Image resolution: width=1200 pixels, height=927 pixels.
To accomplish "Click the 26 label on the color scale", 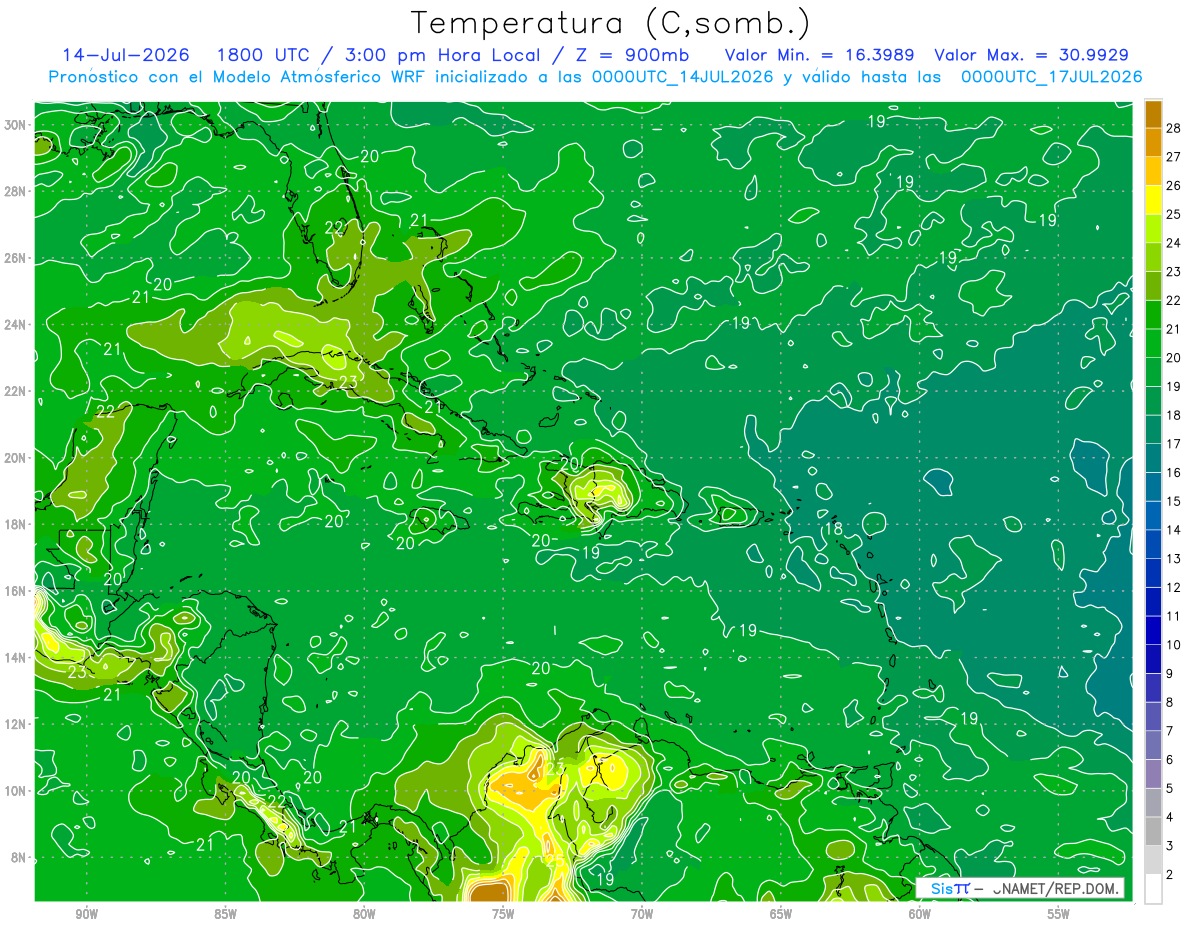I will [1173, 185].
